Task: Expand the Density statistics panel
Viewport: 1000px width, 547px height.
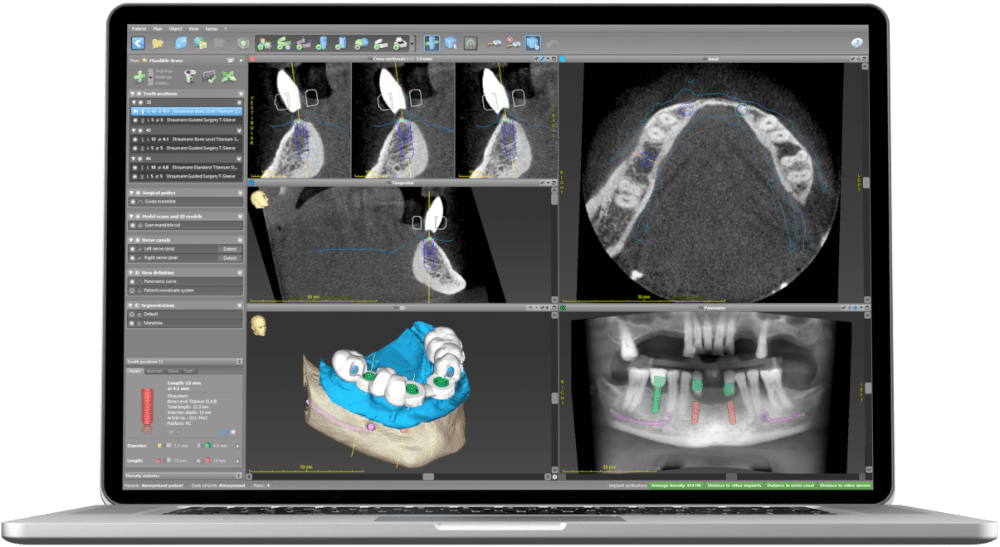Action: 239,475
